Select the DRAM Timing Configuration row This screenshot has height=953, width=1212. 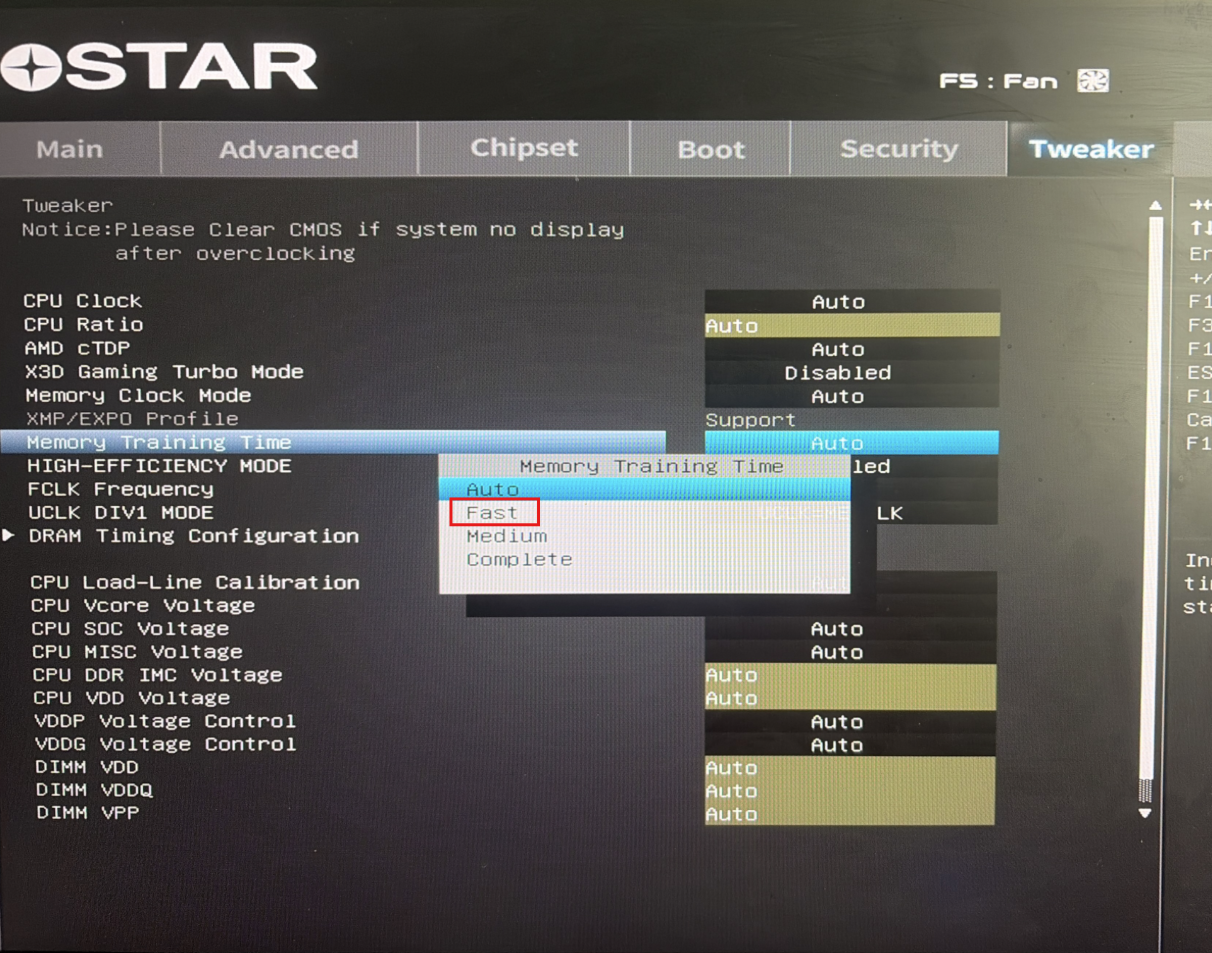[x=193, y=536]
